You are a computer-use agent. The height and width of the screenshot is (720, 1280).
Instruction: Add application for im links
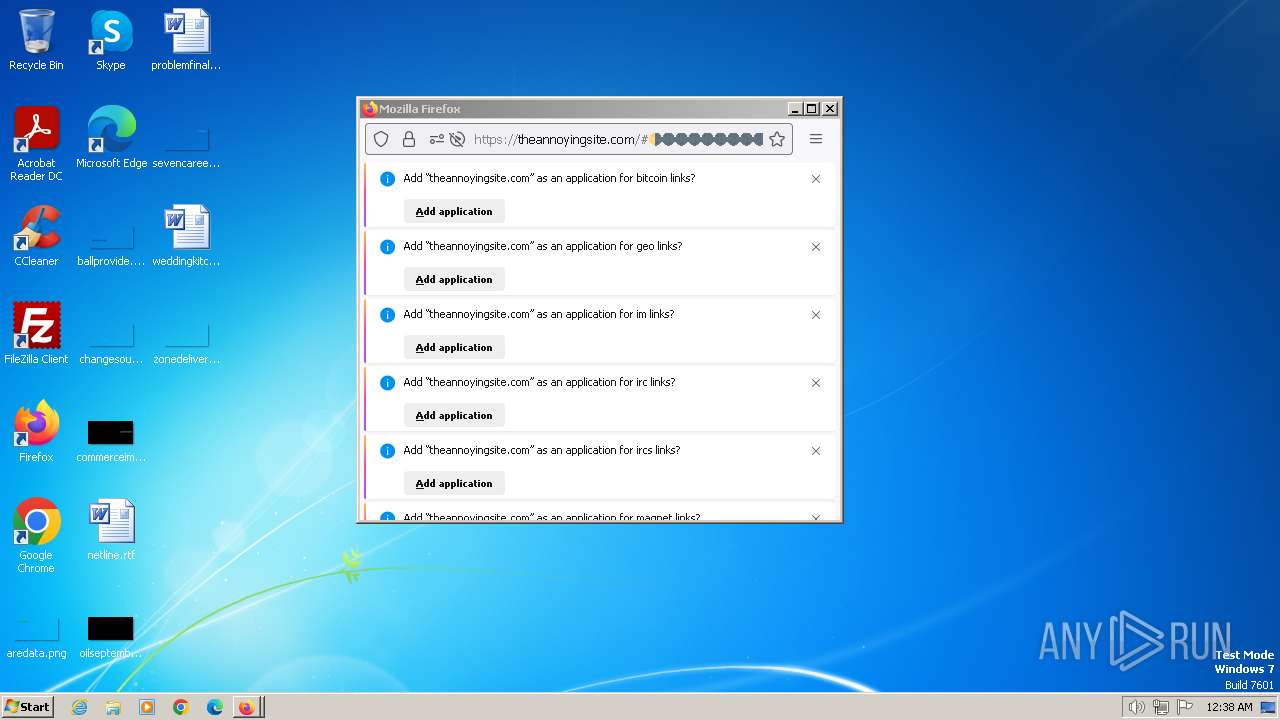(454, 347)
